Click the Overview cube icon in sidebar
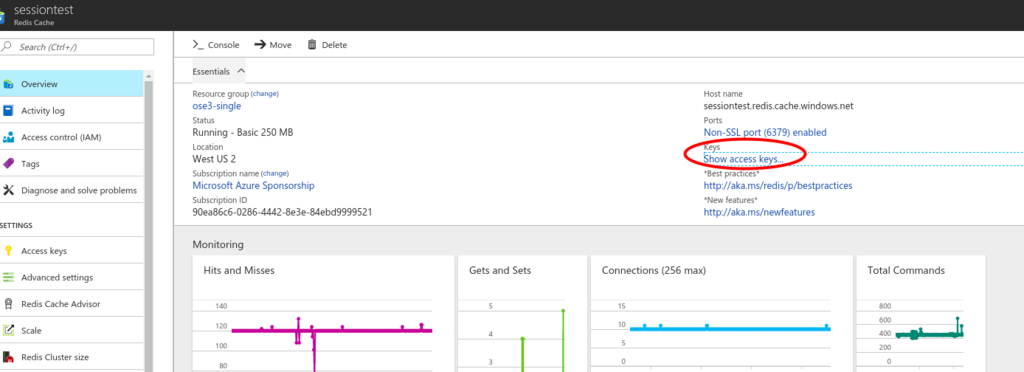Image resolution: width=1024 pixels, height=372 pixels. click(x=8, y=84)
